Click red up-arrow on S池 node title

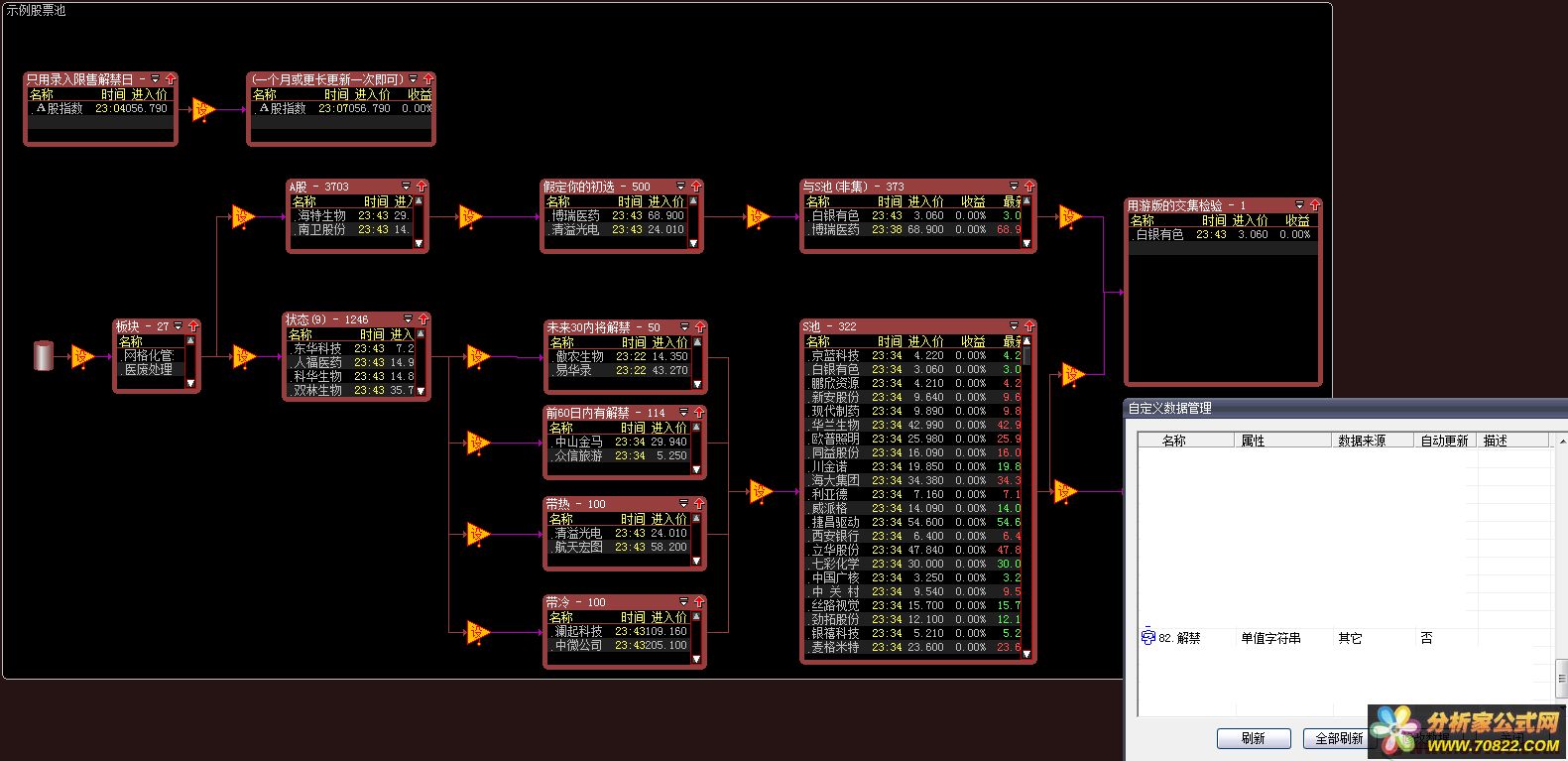tap(1028, 326)
